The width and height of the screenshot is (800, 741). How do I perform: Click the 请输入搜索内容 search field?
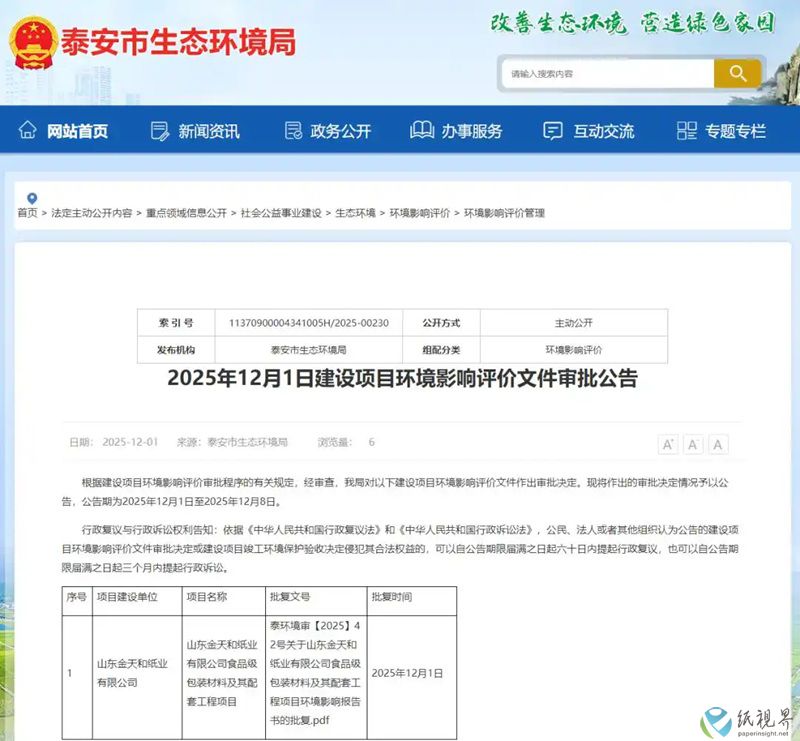(x=600, y=73)
